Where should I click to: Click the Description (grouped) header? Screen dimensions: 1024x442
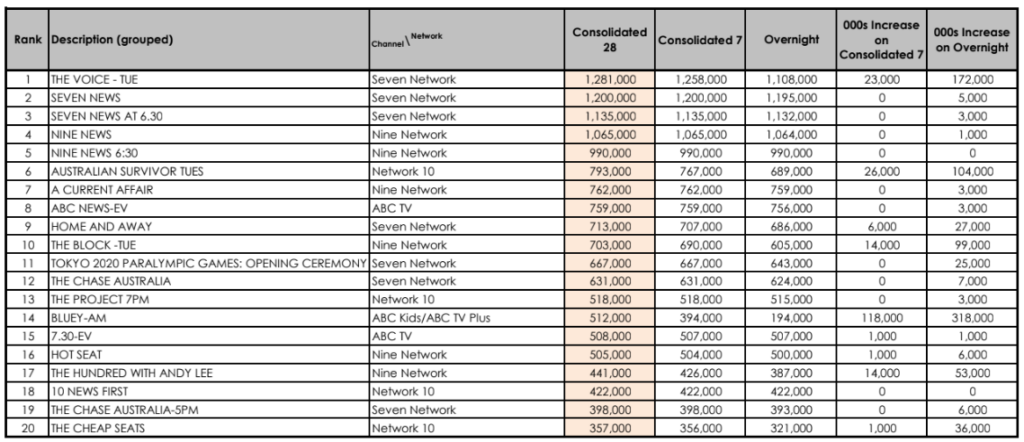tap(208, 39)
